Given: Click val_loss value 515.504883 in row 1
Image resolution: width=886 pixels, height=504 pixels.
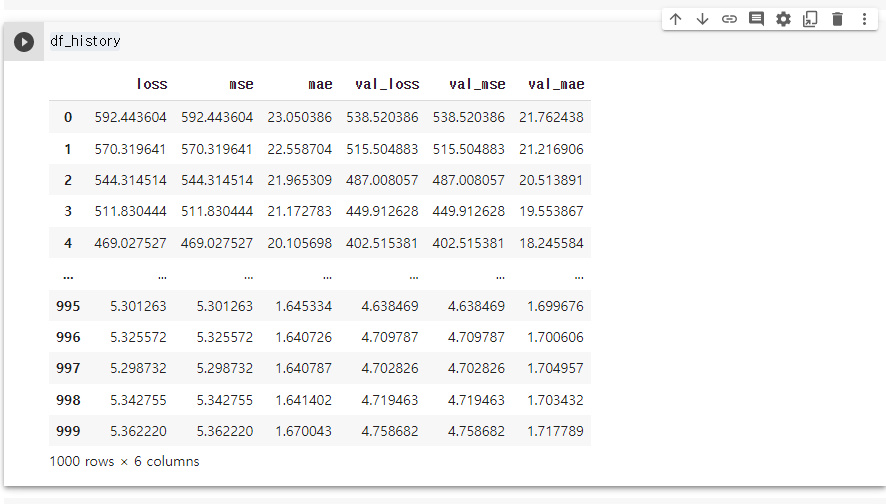Looking at the screenshot, I should (383, 149).
